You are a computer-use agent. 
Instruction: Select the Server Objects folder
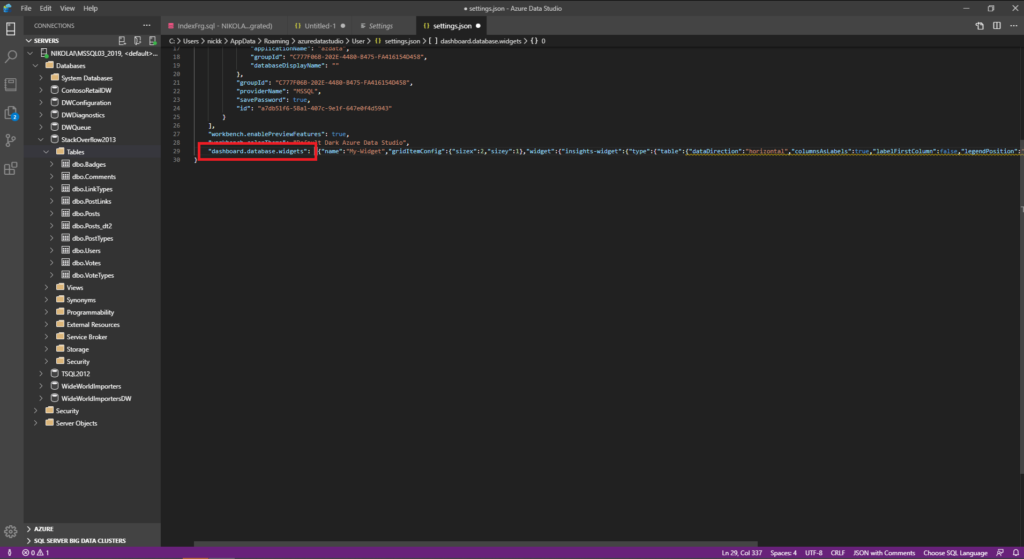[76, 423]
